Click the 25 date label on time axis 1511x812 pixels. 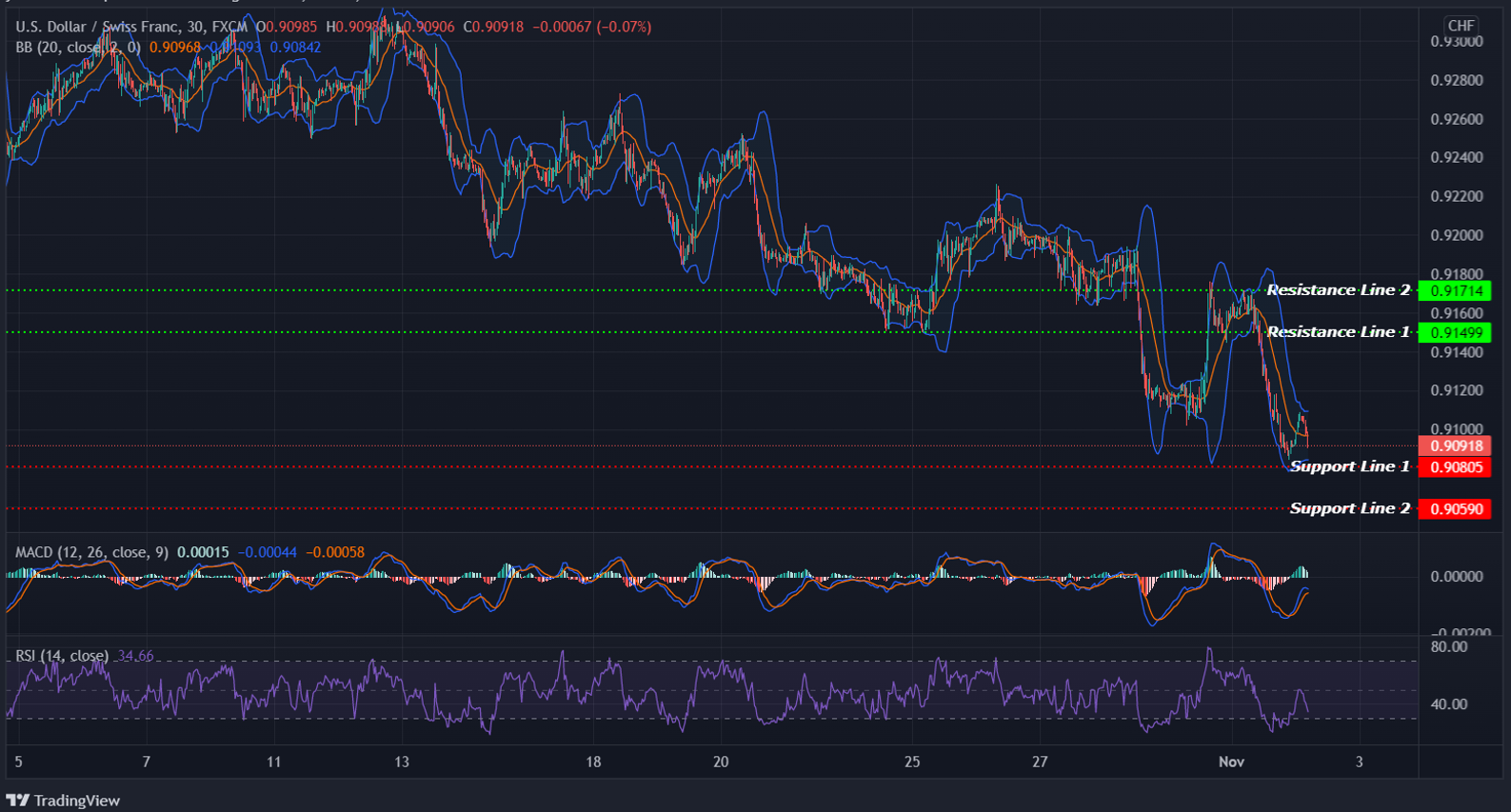coord(912,762)
